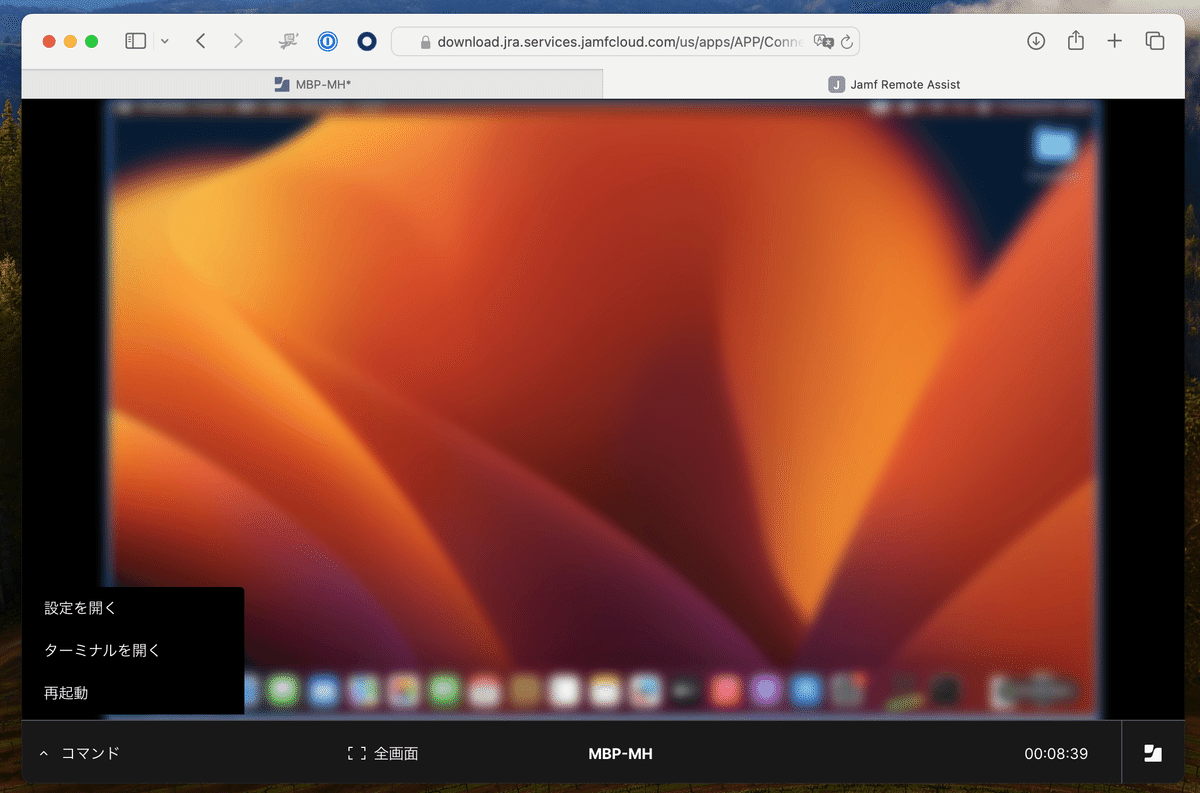Click the dark circle extension icon
The width and height of the screenshot is (1200, 793).
pyautogui.click(x=367, y=42)
